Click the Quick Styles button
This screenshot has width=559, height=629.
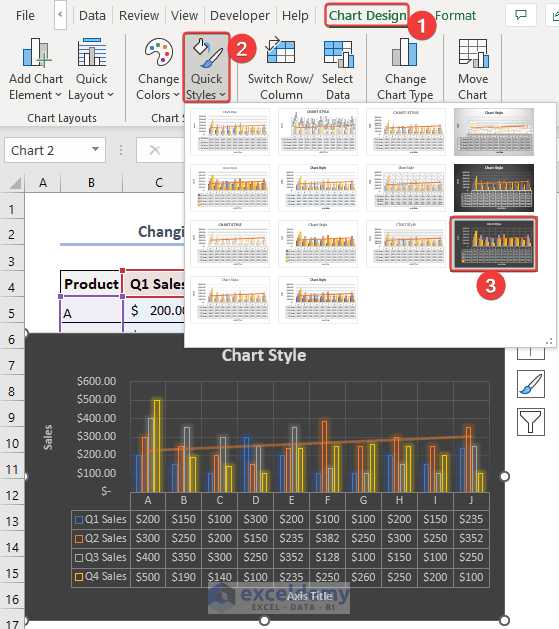coord(207,68)
